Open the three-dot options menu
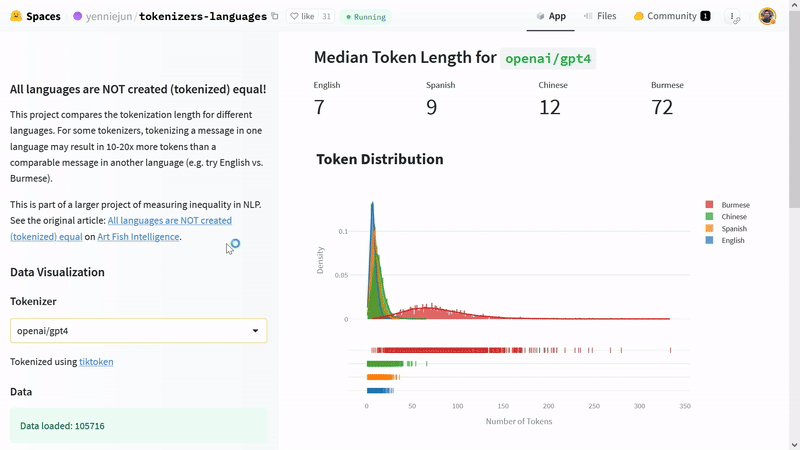Screen dimensions: 800x450 tap(734, 17)
